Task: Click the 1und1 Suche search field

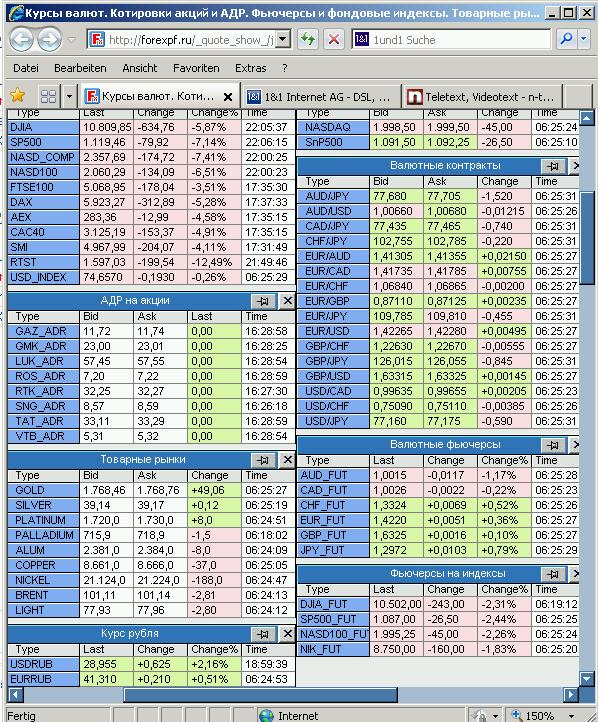Action: click(x=460, y=40)
